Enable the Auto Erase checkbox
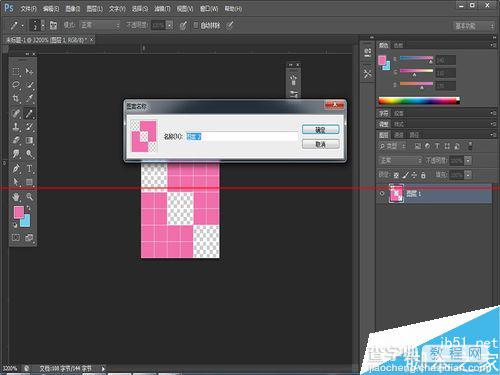 [196, 25]
